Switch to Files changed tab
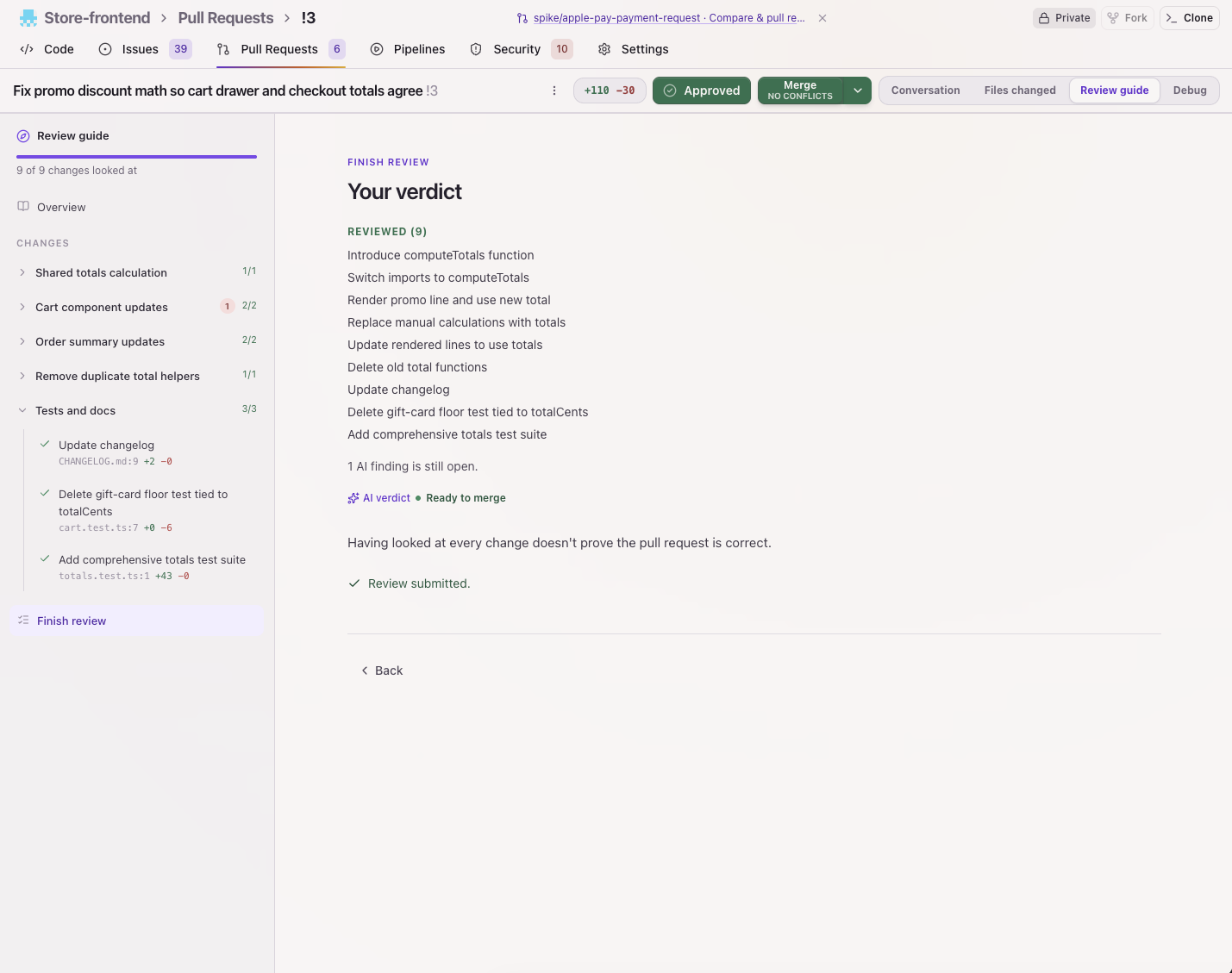Image resolution: width=1232 pixels, height=973 pixels. point(1020,90)
